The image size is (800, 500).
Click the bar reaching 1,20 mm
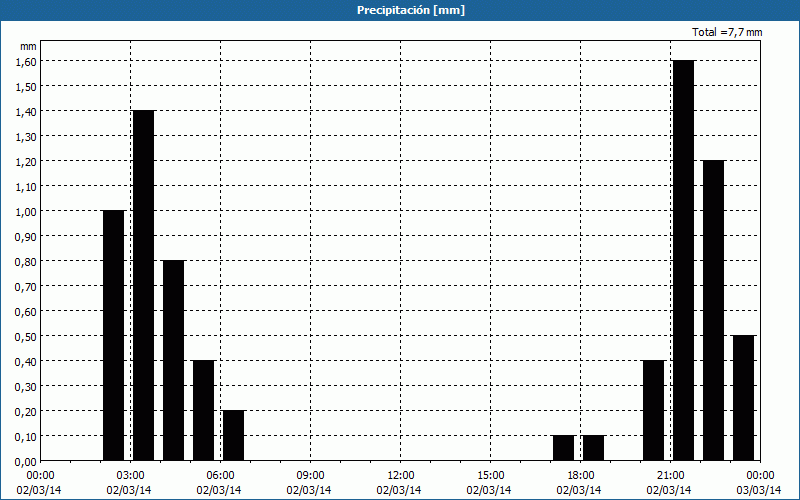coord(713,310)
